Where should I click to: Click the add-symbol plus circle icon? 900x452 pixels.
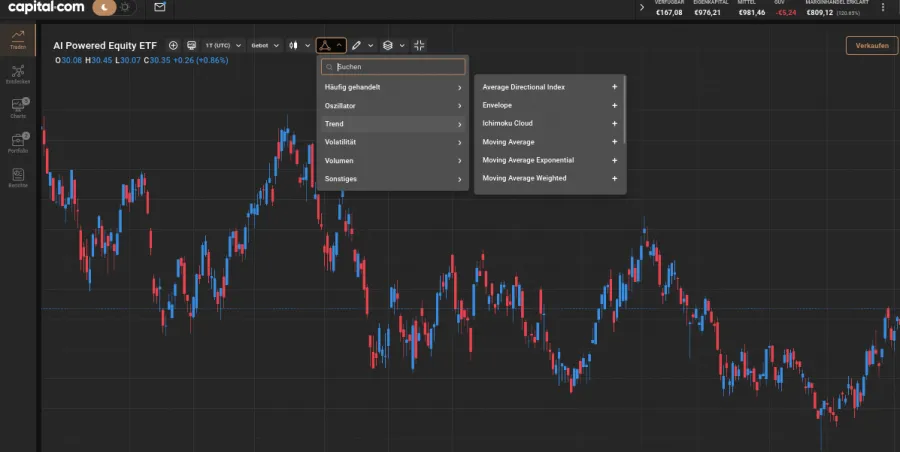(173, 45)
